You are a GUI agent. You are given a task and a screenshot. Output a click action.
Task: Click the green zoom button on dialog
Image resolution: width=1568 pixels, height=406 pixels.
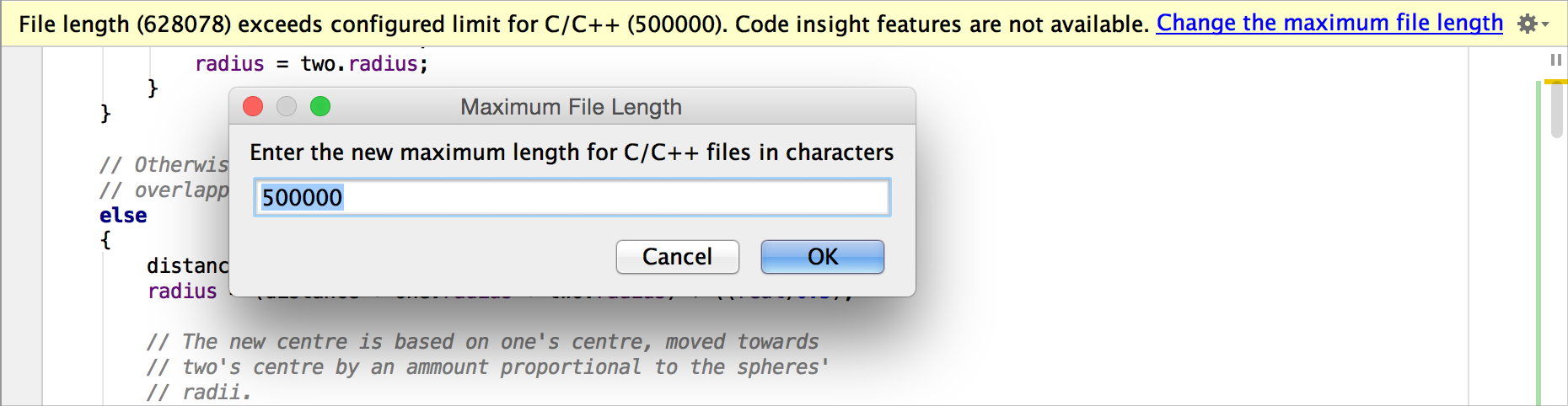coord(320,106)
